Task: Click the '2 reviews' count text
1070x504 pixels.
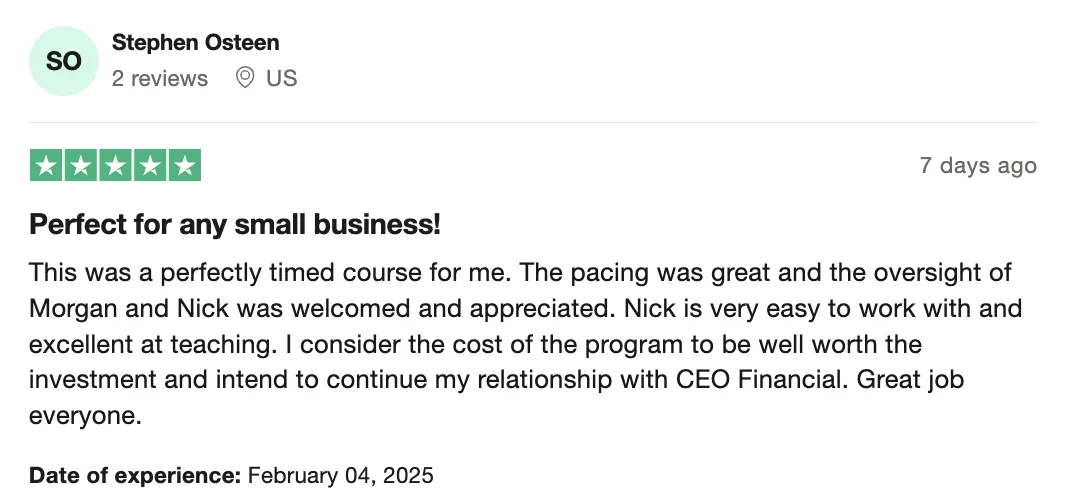Action: [x=160, y=78]
